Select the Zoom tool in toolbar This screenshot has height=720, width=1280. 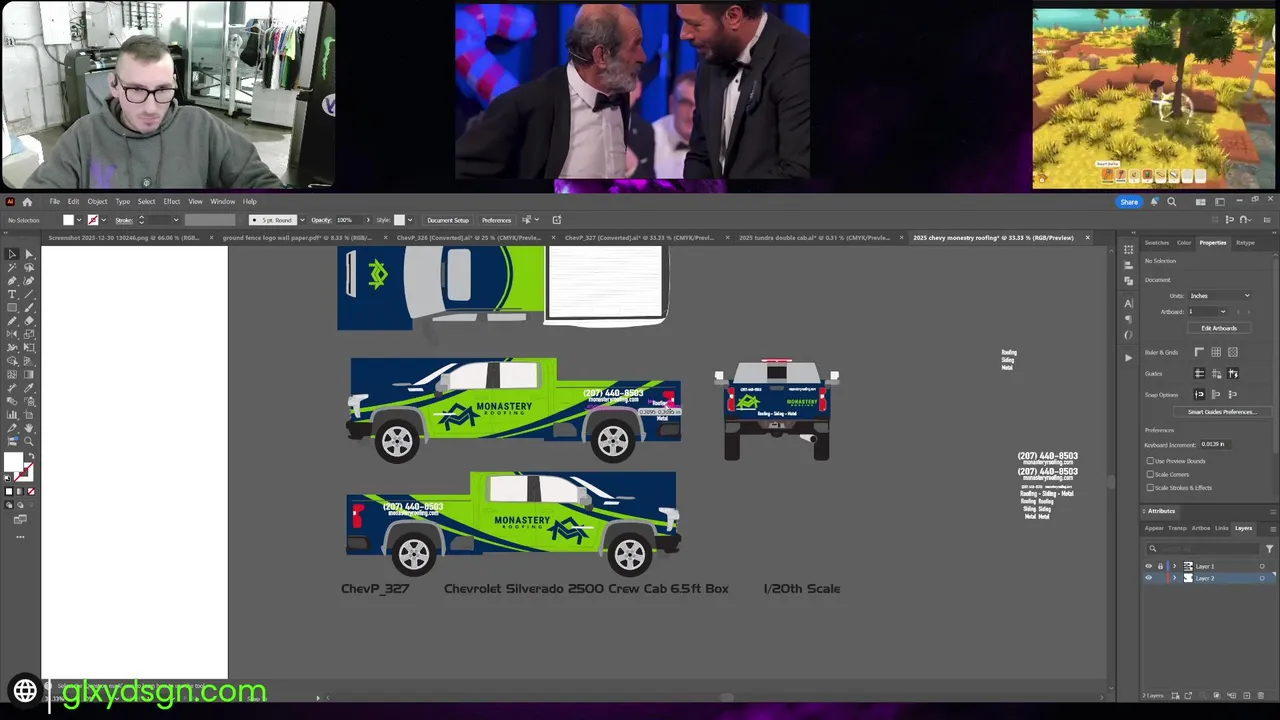click(29, 441)
